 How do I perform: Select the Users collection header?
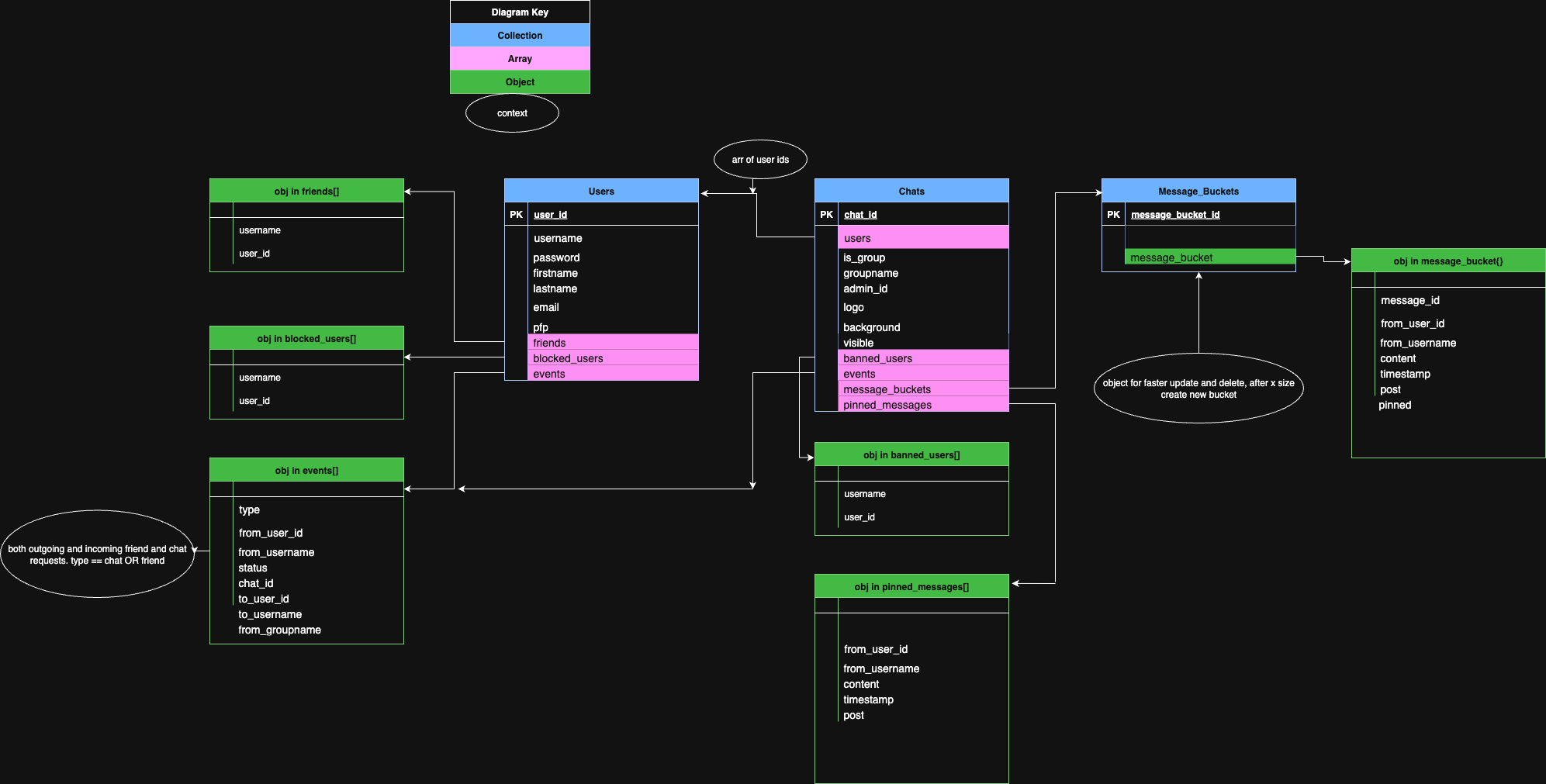click(x=601, y=191)
